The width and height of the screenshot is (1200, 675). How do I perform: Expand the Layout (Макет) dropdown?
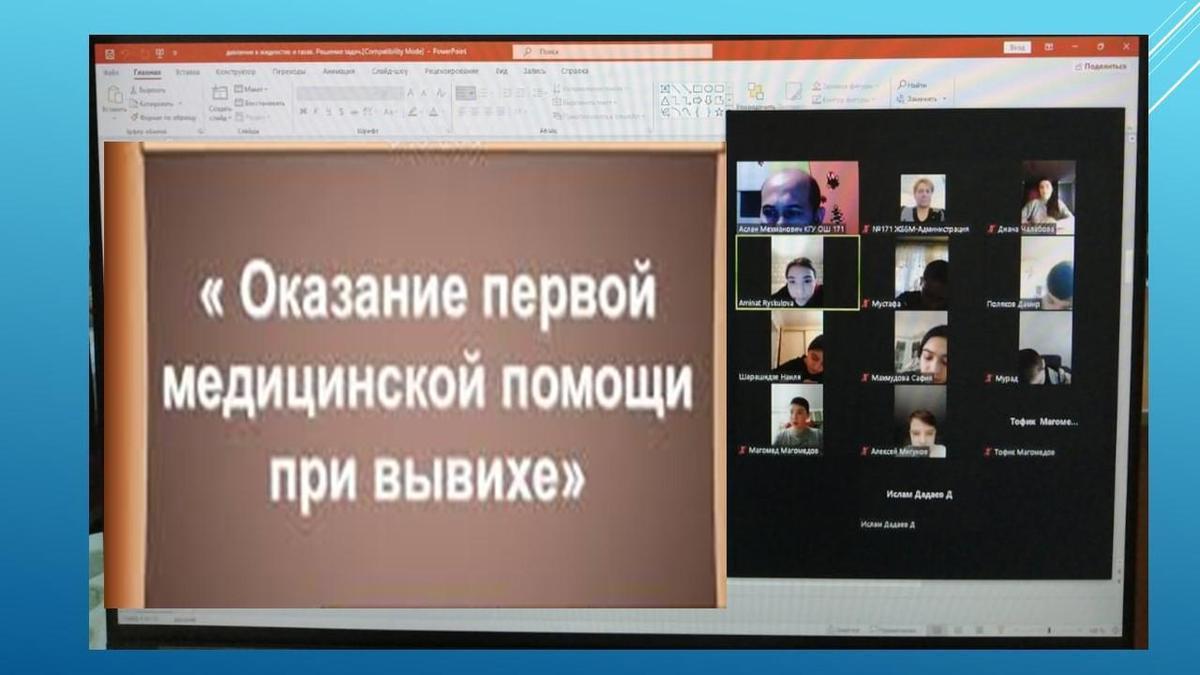[251, 89]
